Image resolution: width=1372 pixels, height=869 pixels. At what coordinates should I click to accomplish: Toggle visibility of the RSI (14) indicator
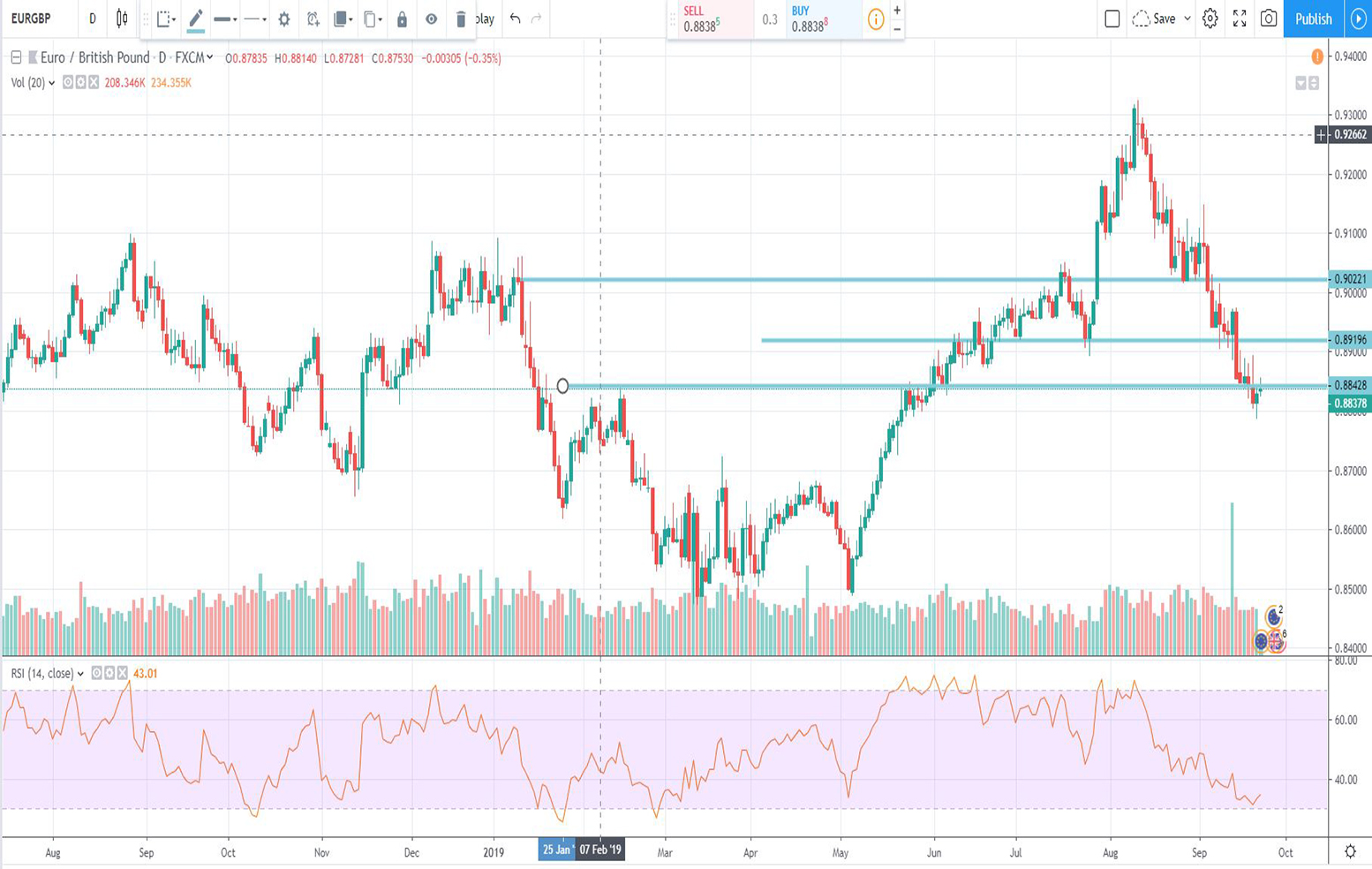[x=97, y=673]
